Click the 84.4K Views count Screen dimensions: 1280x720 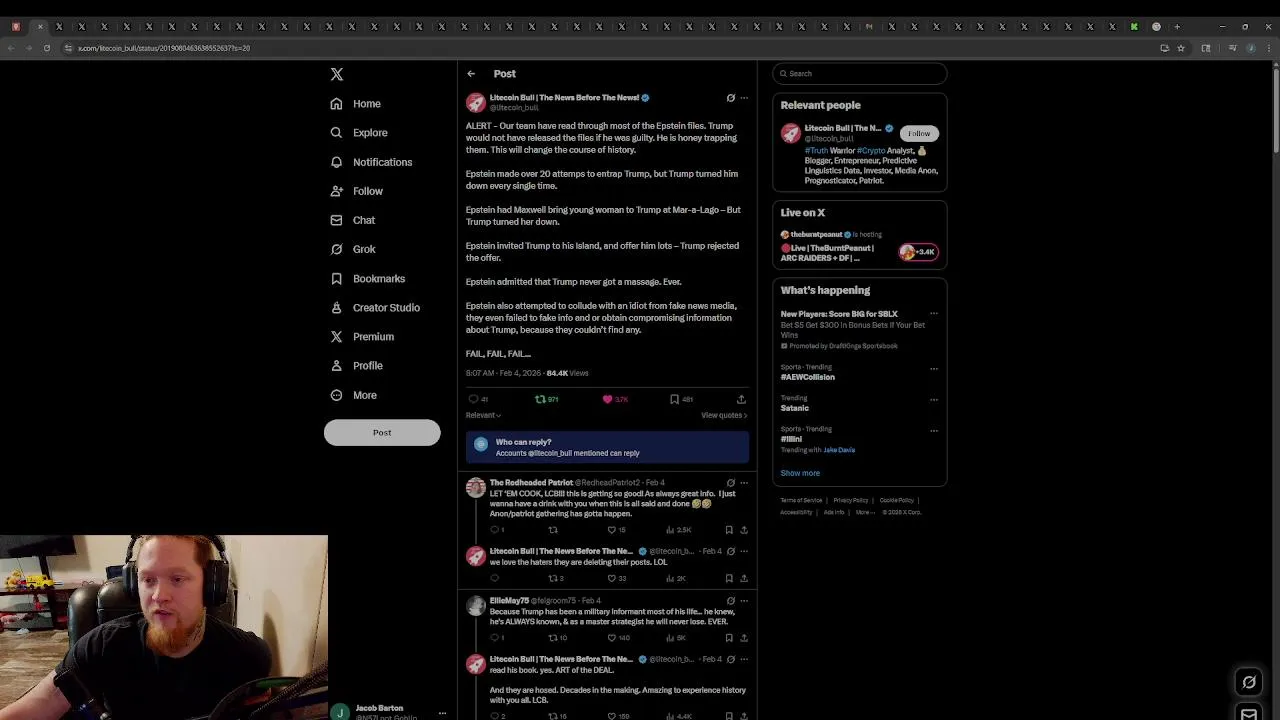(567, 373)
